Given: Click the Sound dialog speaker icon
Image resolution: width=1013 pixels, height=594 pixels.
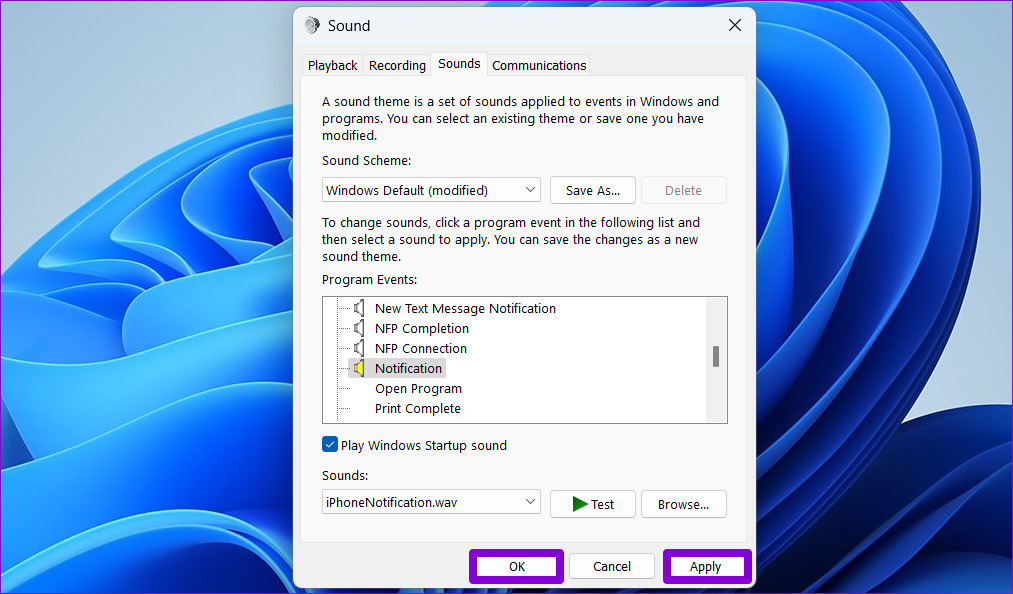Looking at the screenshot, I should click(x=312, y=25).
